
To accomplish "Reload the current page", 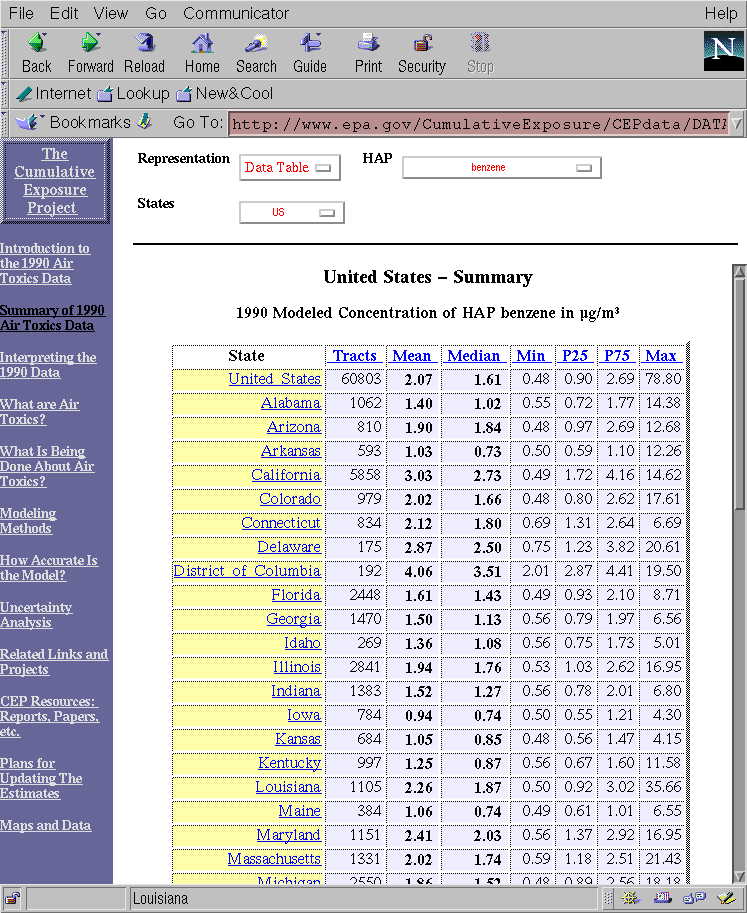I will tap(144, 44).
